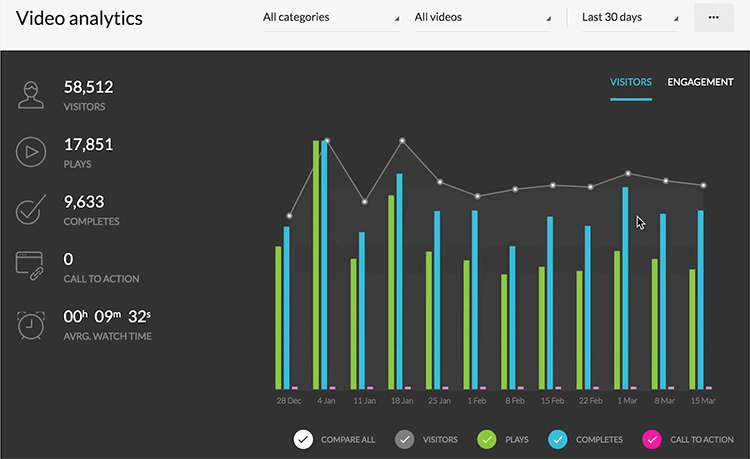Image resolution: width=750 pixels, height=459 pixels.
Task: Switch to the Visitors tab
Action: pyautogui.click(x=630, y=82)
